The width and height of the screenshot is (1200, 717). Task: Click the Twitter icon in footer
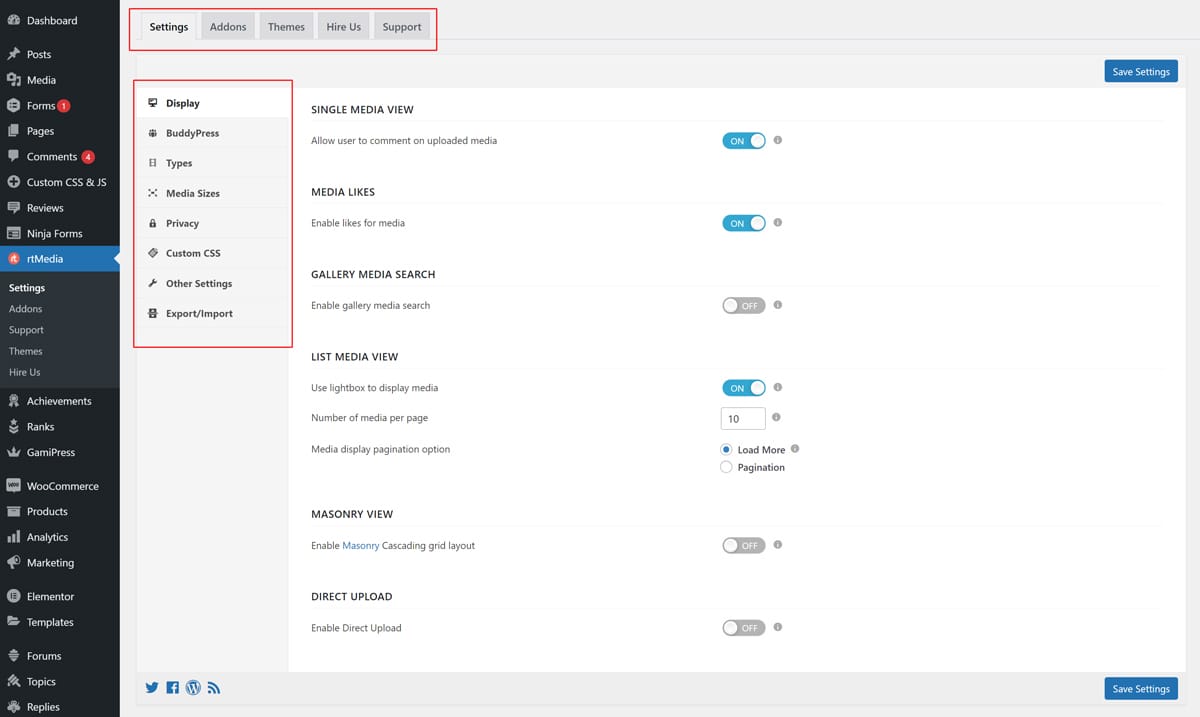pyautogui.click(x=152, y=687)
